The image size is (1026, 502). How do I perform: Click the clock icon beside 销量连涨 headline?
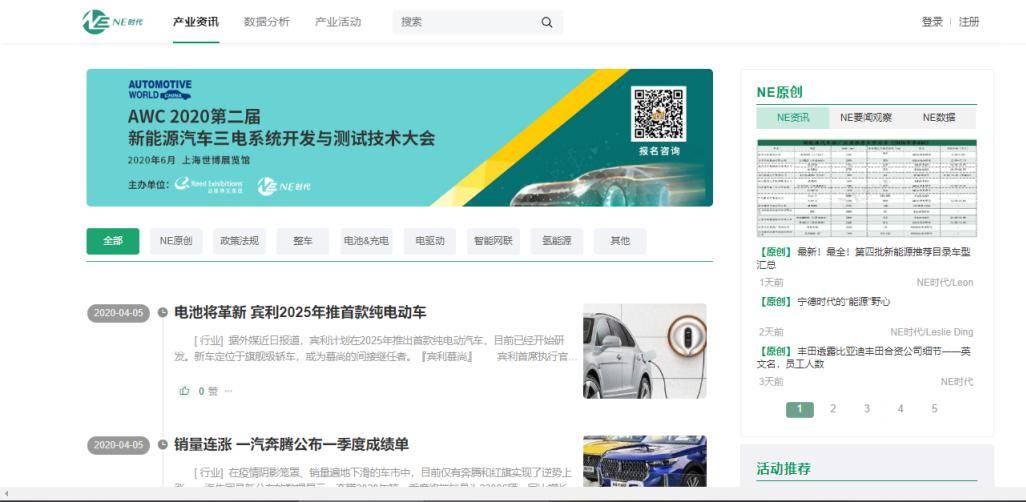pos(163,445)
